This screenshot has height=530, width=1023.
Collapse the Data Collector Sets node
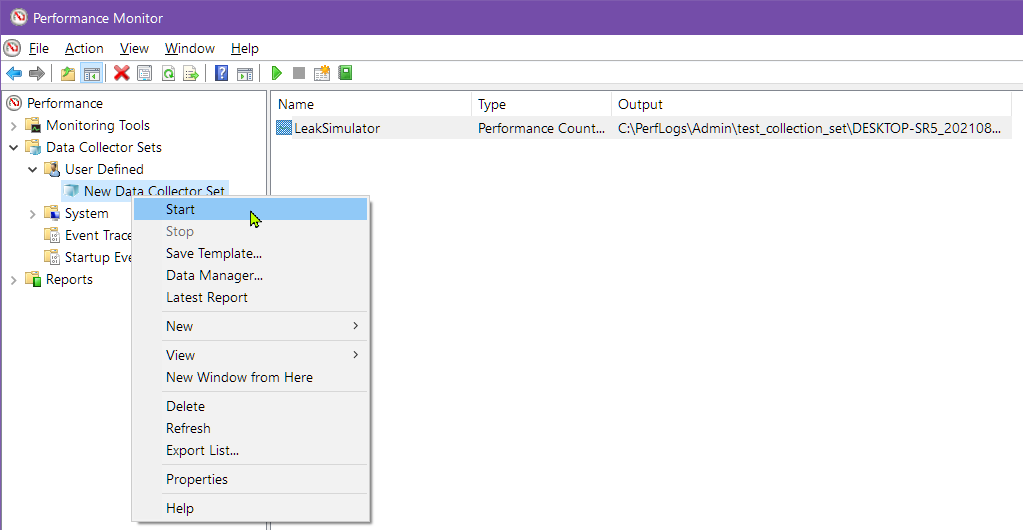pos(14,148)
